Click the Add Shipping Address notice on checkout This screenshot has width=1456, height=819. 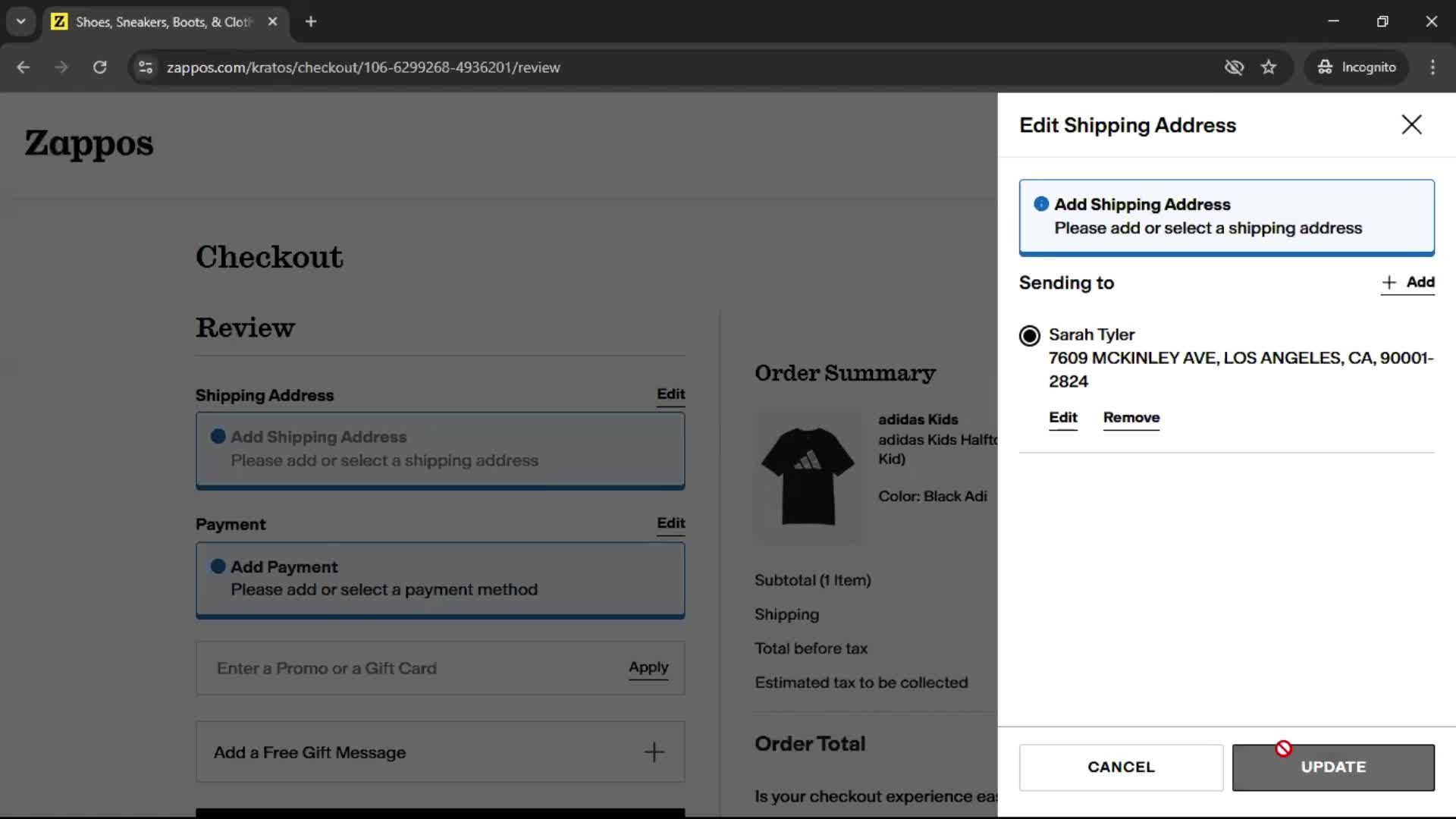point(440,450)
